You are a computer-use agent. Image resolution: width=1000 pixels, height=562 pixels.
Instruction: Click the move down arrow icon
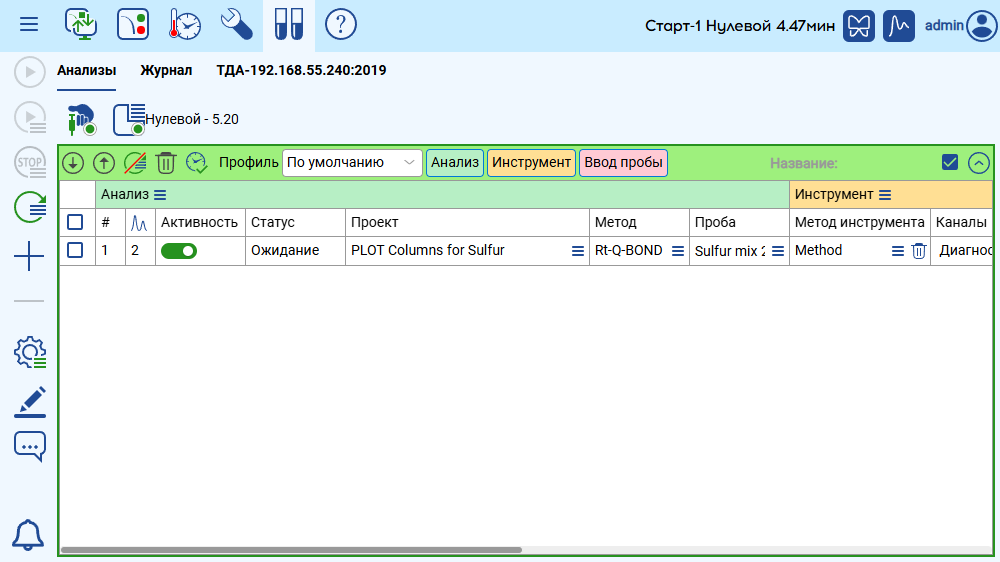pos(73,162)
